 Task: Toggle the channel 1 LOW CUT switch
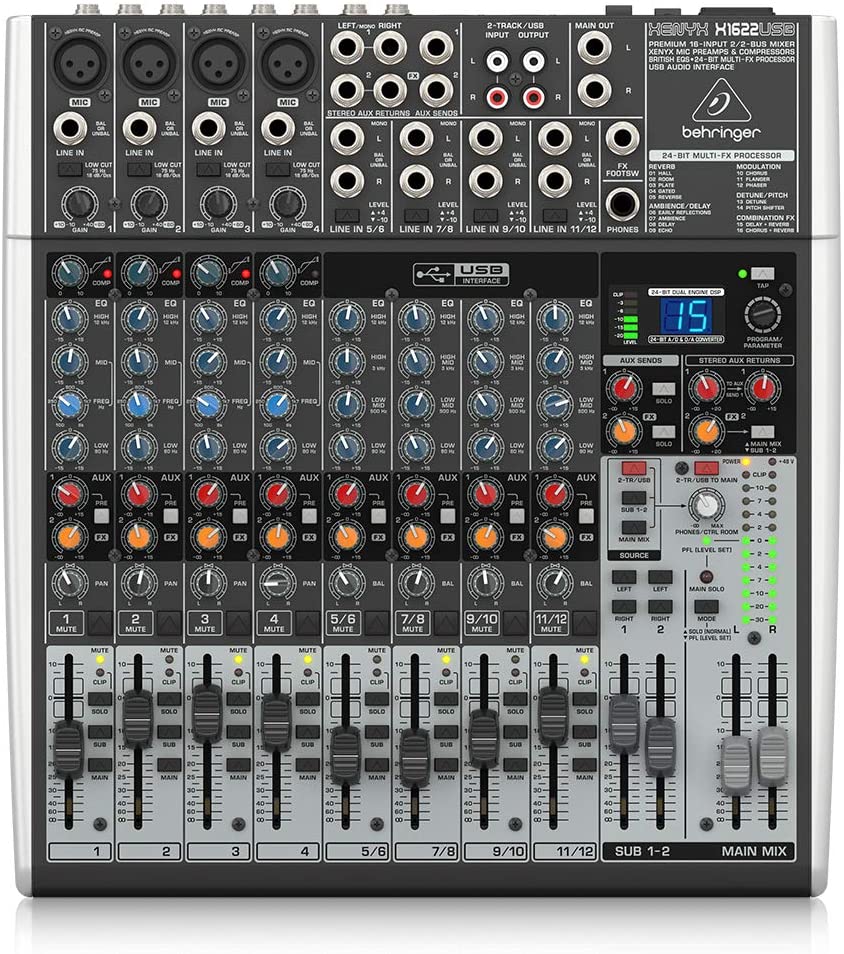tap(70, 169)
